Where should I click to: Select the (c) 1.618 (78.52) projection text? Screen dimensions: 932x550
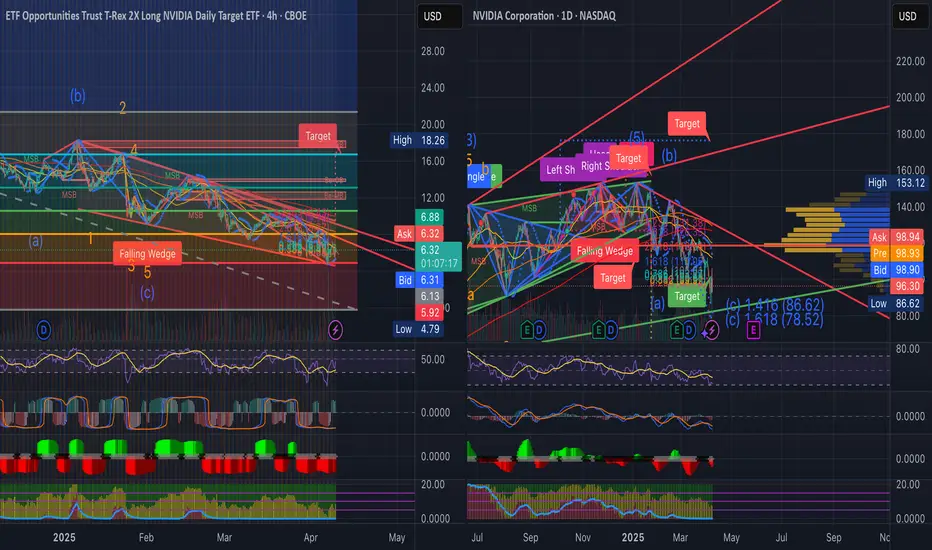click(774, 320)
